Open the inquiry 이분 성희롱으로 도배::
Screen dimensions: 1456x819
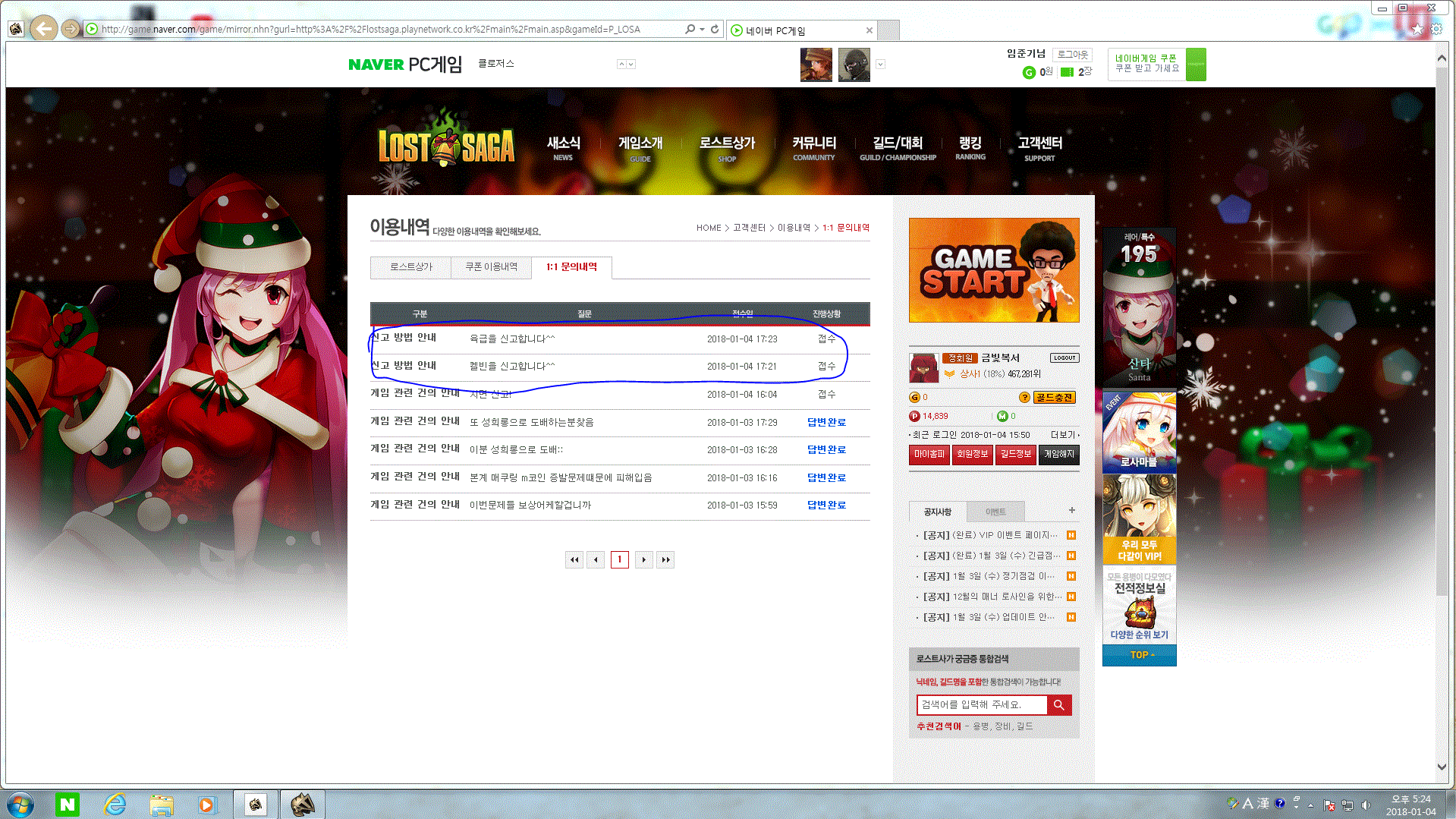tap(516, 449)
